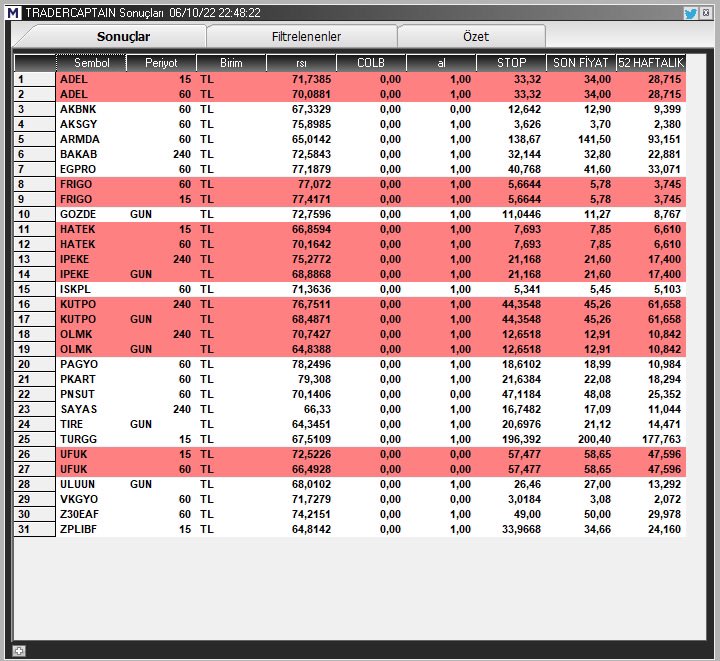The image size is (720, 661).
Task: Click rsi value 77,4171 for FRIGO
Action: pos(311,199)
